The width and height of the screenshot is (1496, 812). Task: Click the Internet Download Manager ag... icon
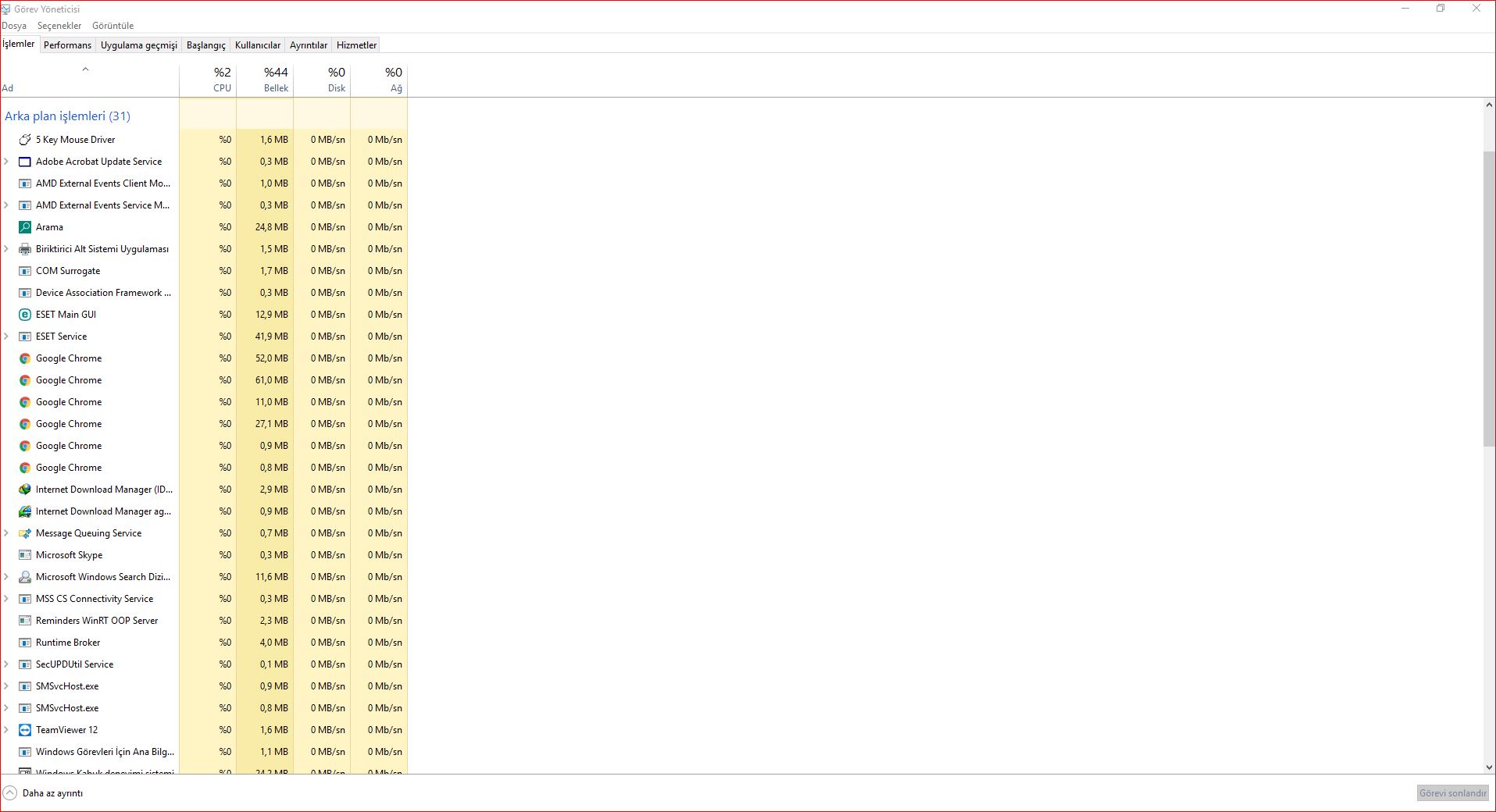[x=25, y=511]
